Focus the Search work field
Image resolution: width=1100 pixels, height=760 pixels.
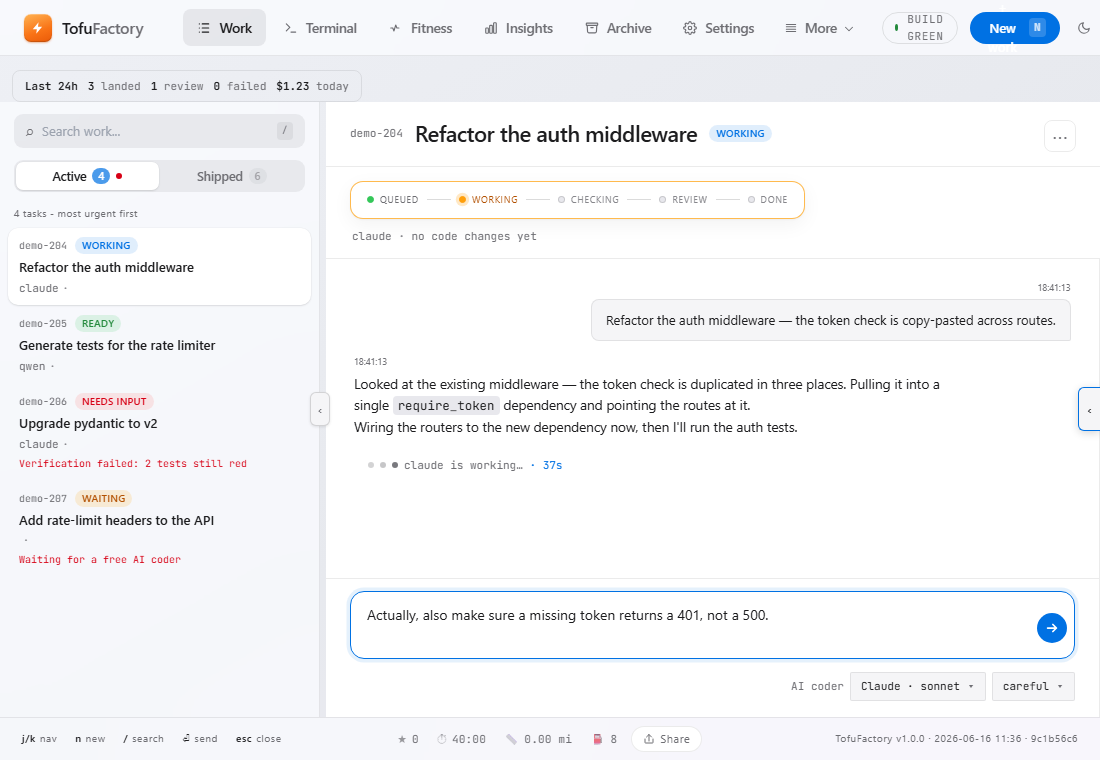coord(159,131)
